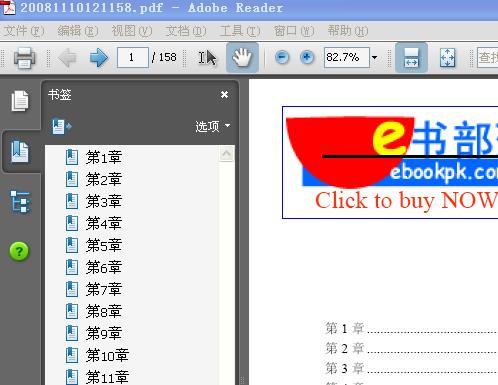Activate the Hand tool
Screen dimensions: 498x385
tap(242, 57)
